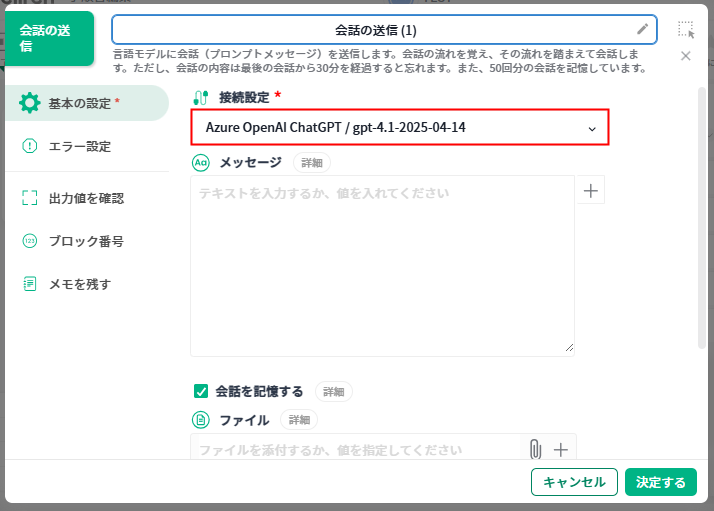Viewport: 714px width, 511px height.
Task: Switch to the メモを残す tab
Action: click(79, 284)
